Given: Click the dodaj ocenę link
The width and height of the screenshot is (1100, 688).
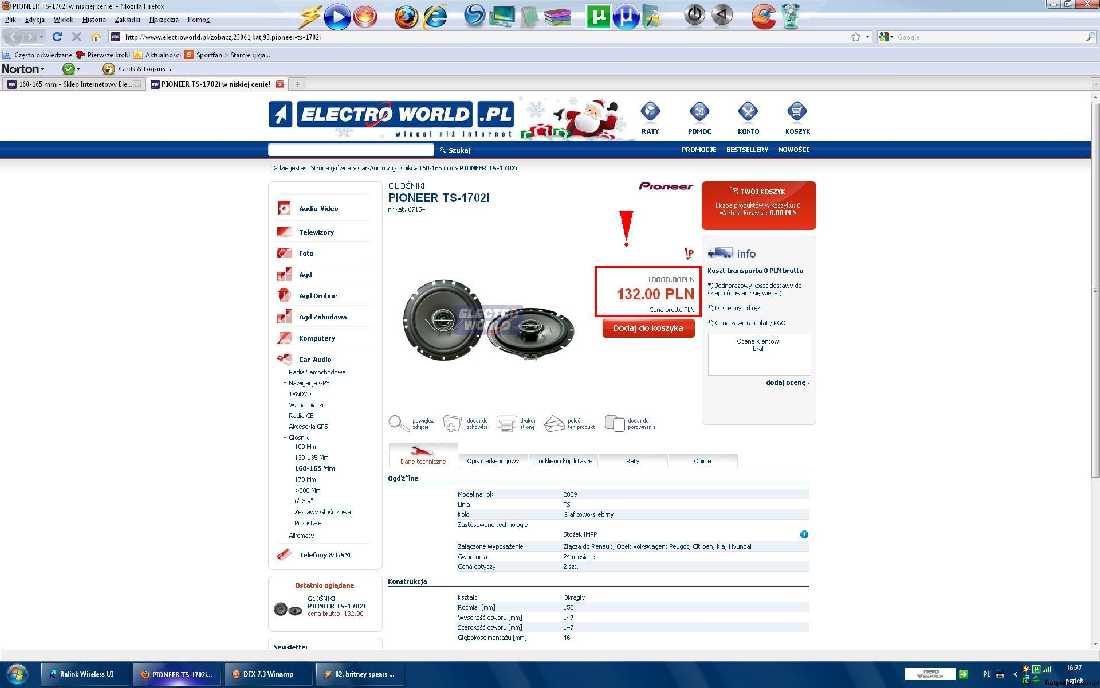Looking at the screenshot, I should tap(787, 383).
